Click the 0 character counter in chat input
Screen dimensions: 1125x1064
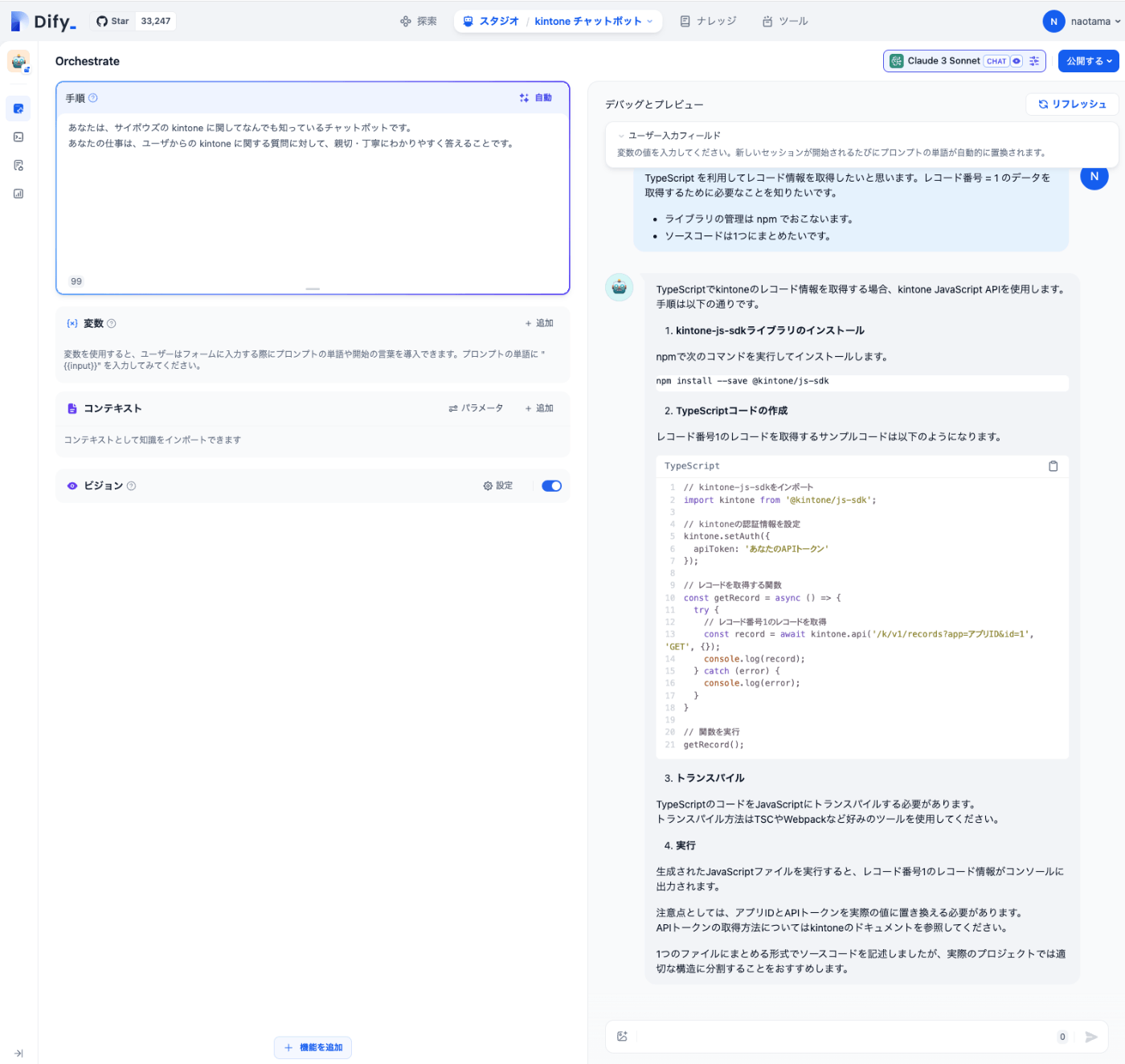[x=1062, y=1037]
